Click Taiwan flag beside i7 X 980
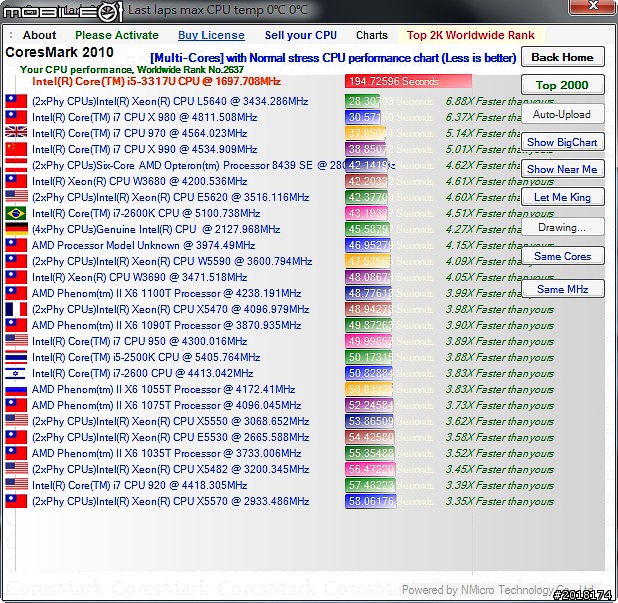Viewport: 618px width, 603px height. (16, 117)
